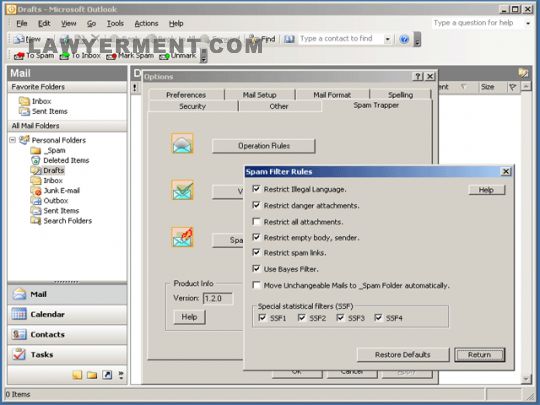Switch to the Mail pane
The image size is (540, 405).
(67, 294)
